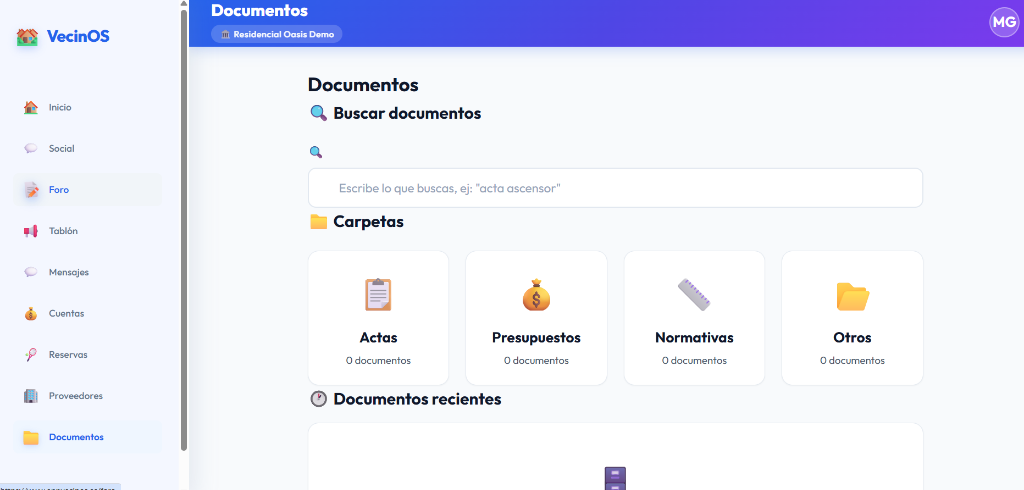Click the Tablón megaphone icon
Viewport: 1024px width, 490px height.
pos(31,231)
